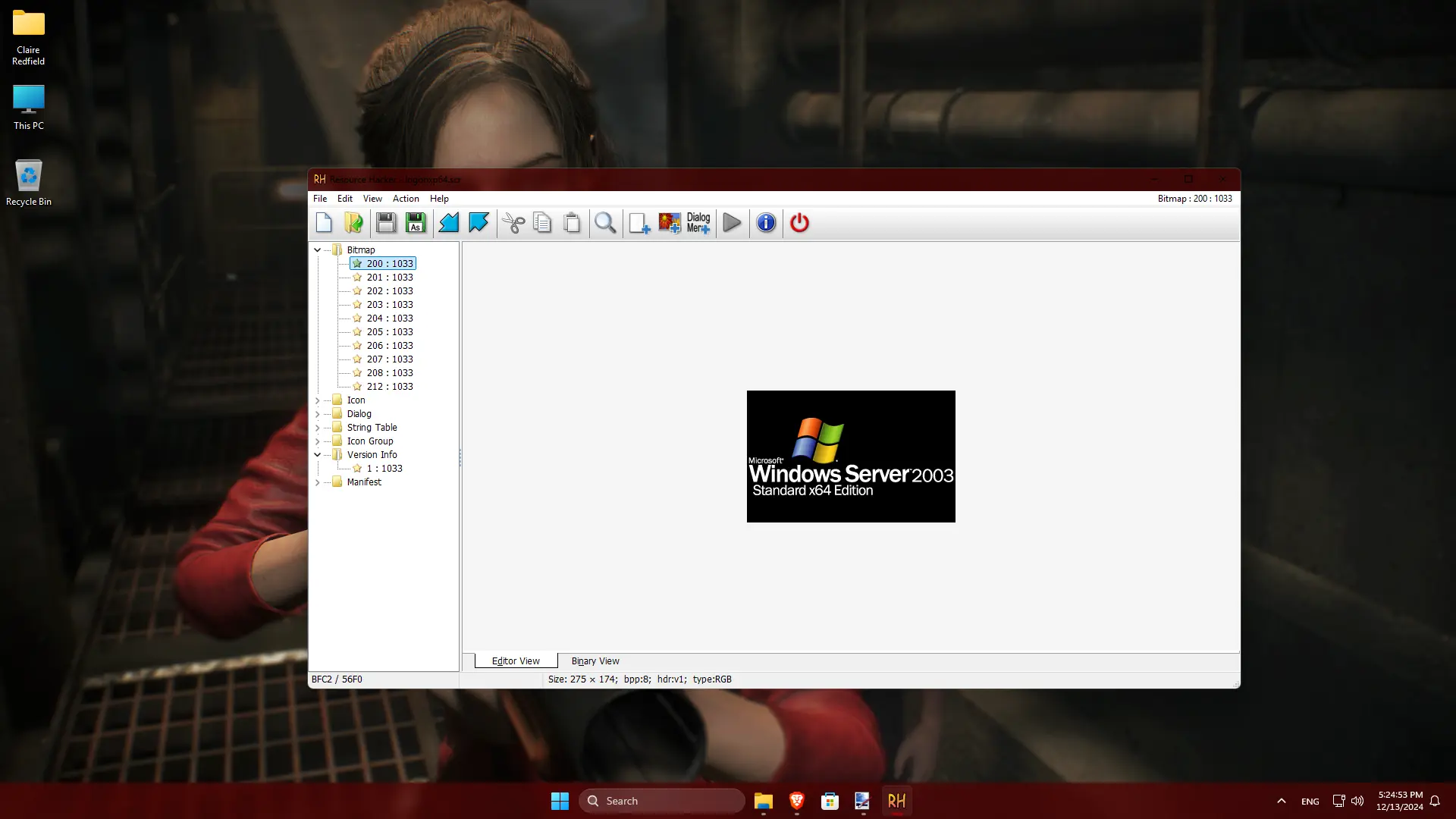
Task: Paste with the clipboard icon
Action: pos(572,223)
